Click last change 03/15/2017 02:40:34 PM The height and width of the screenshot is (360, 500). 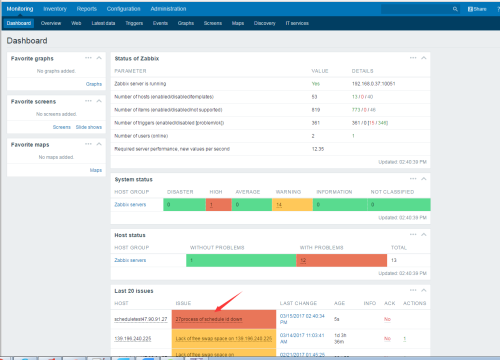(x=302, y=319)
